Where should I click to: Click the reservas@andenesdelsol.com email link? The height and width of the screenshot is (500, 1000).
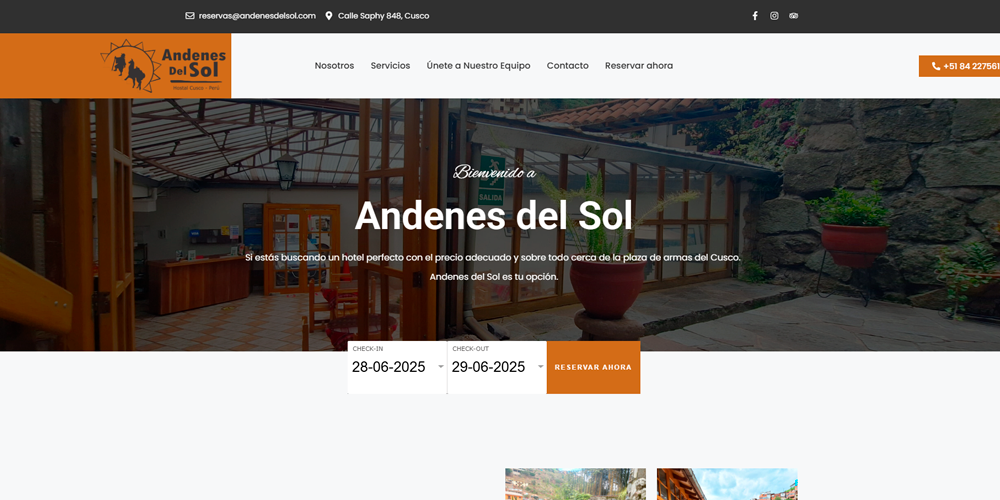[x=257, y=16]
